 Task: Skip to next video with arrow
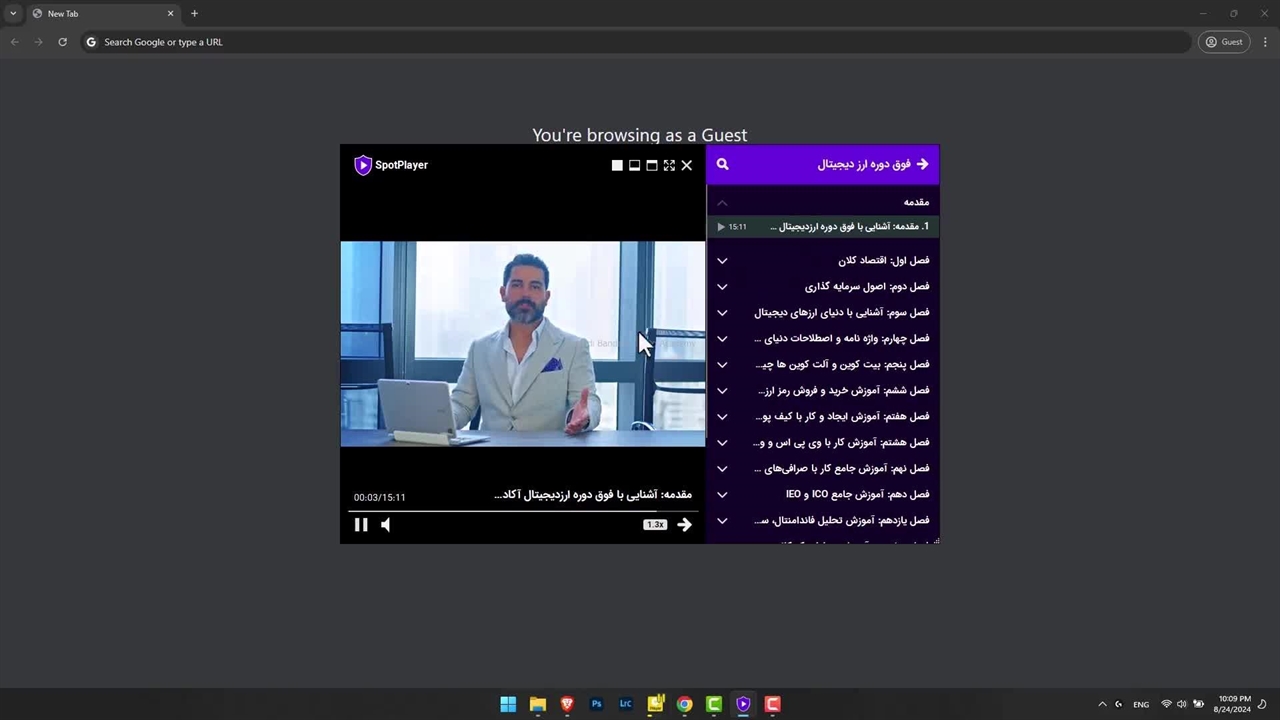684,525
